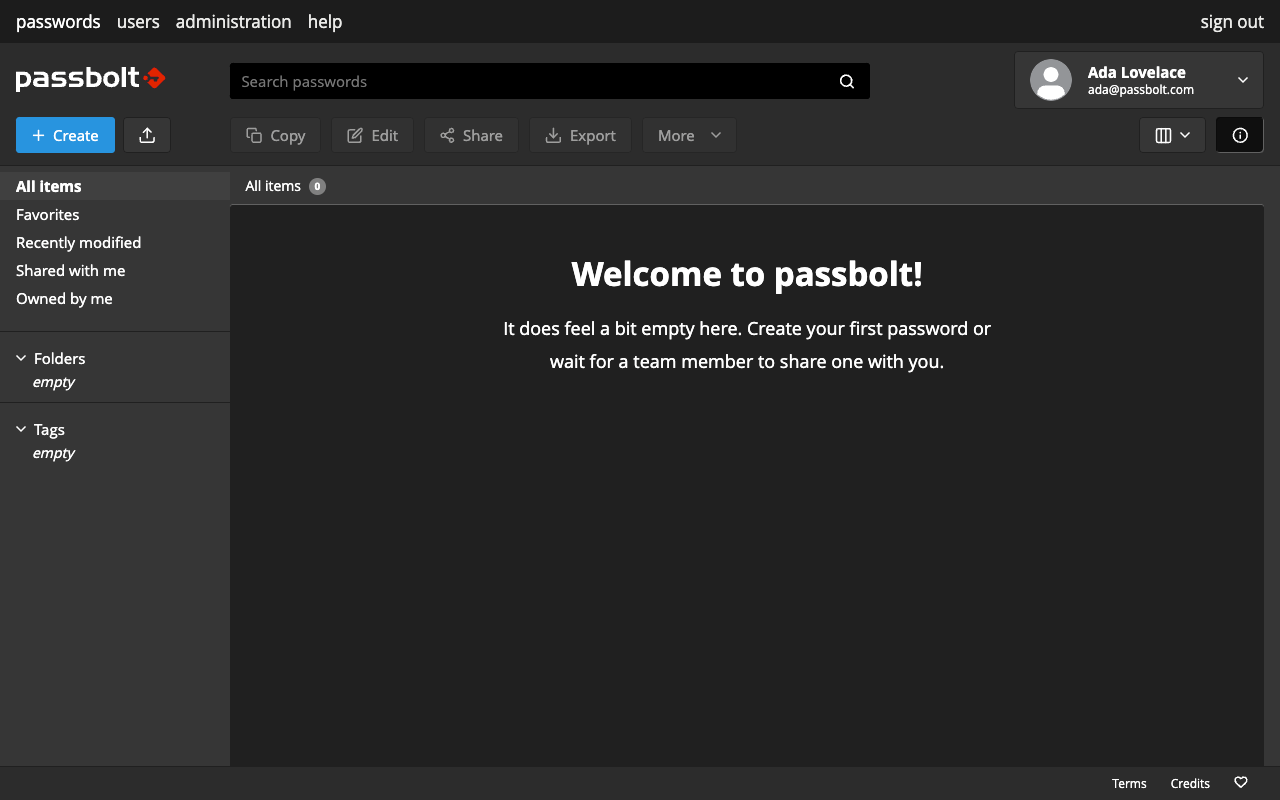Click the Create button
The image size is (1280, 800).
65,135
